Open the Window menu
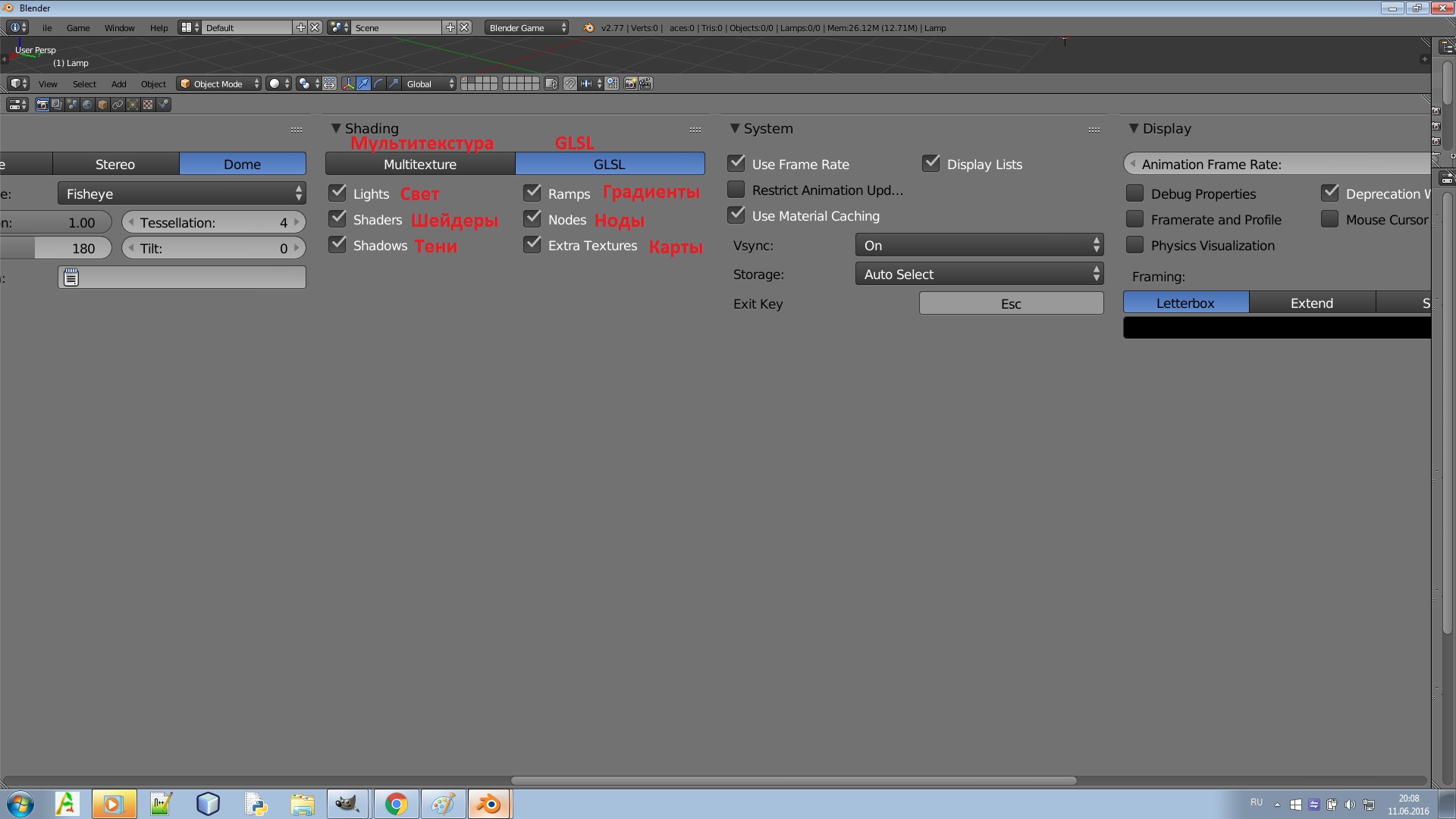This screenshot has width=1456, height=819. pyautogui.click(x=119, y=28)
